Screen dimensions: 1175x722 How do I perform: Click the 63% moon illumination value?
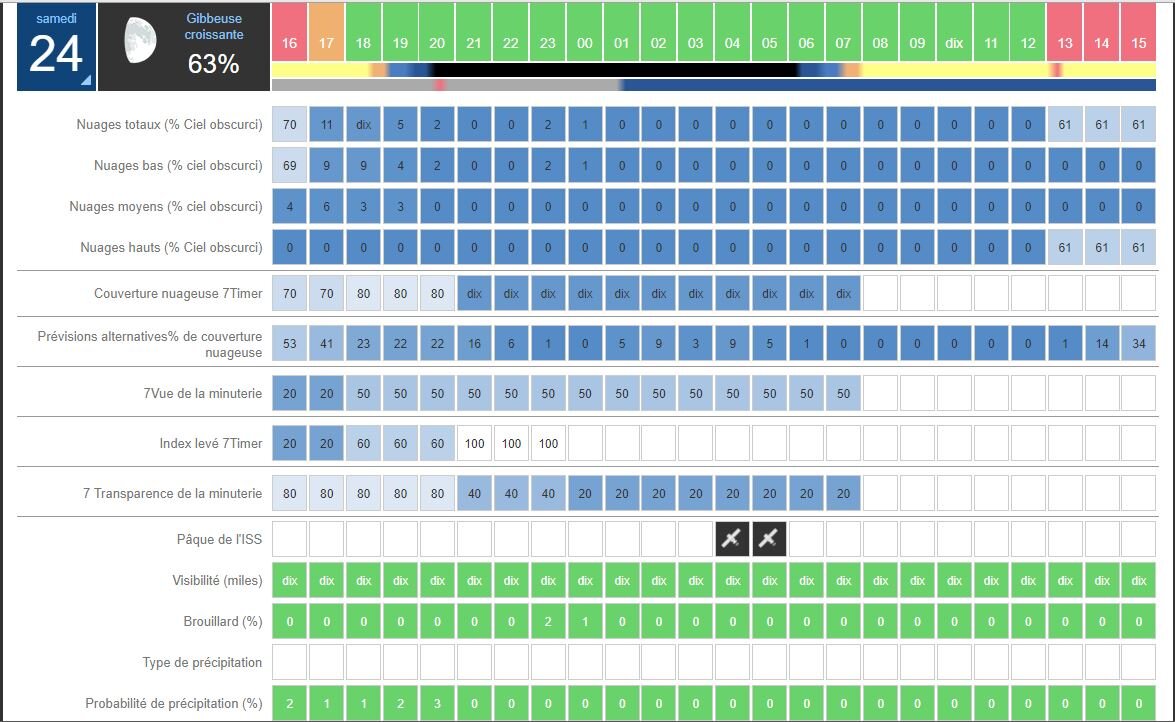[x=214, y=64]
